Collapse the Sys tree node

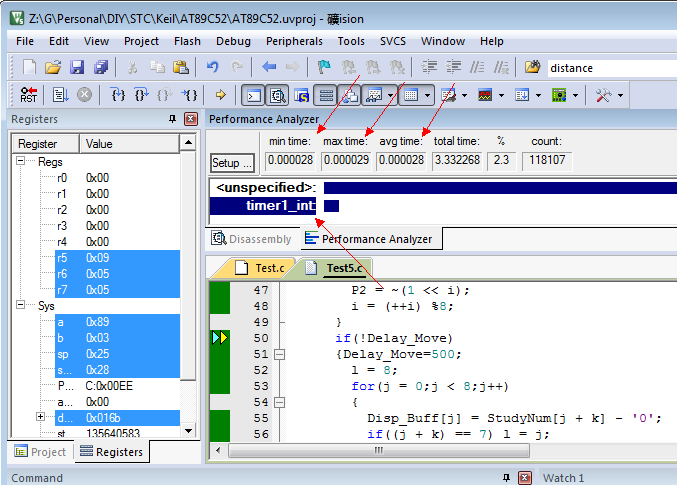20,305
